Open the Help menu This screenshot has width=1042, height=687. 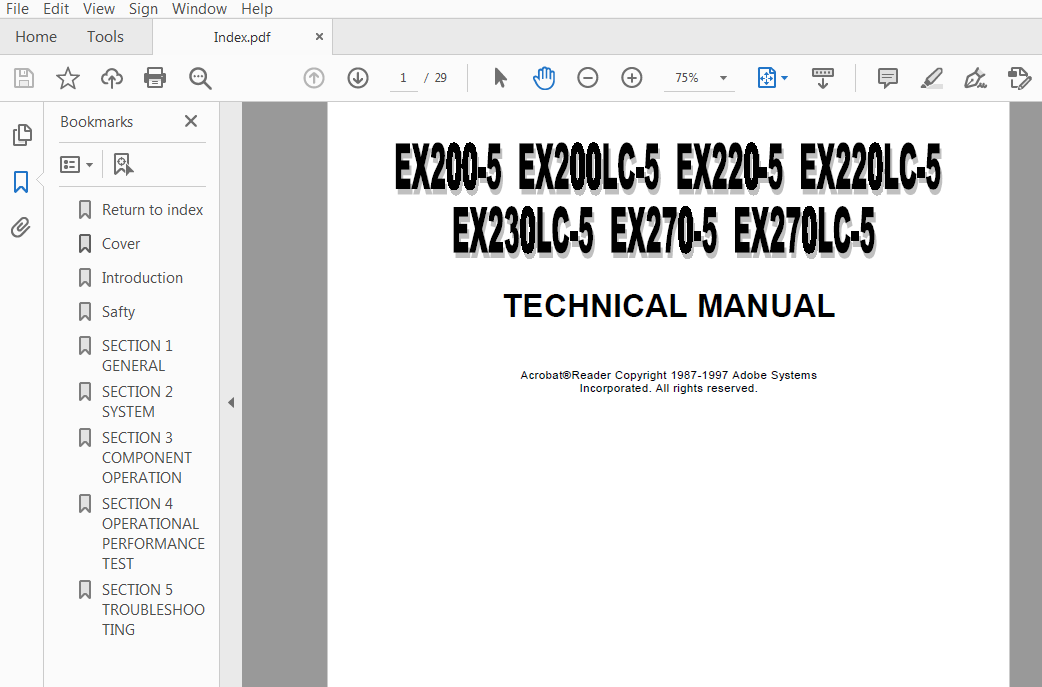[257, 9]
